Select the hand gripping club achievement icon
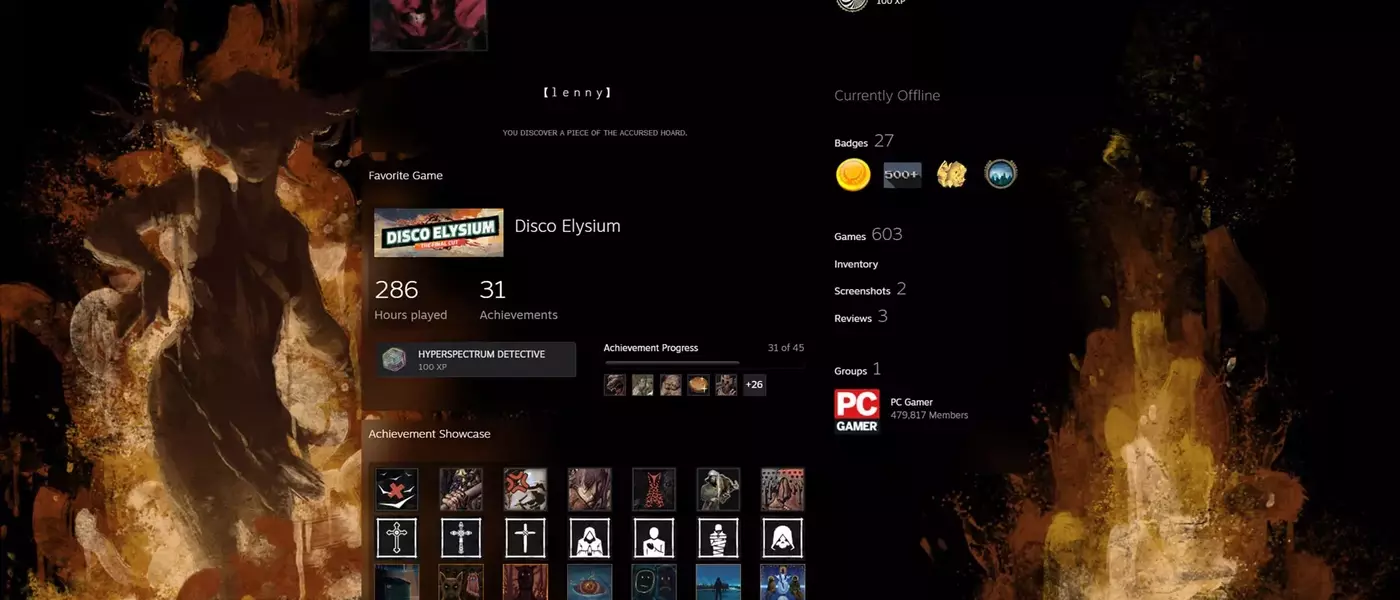This screenshot has width=1400, height=600. 461,490
